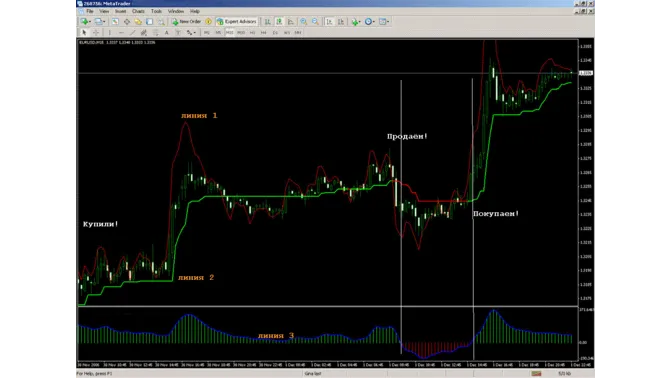
Task: Select the text 'A' tool
Action: pos(167,33)
